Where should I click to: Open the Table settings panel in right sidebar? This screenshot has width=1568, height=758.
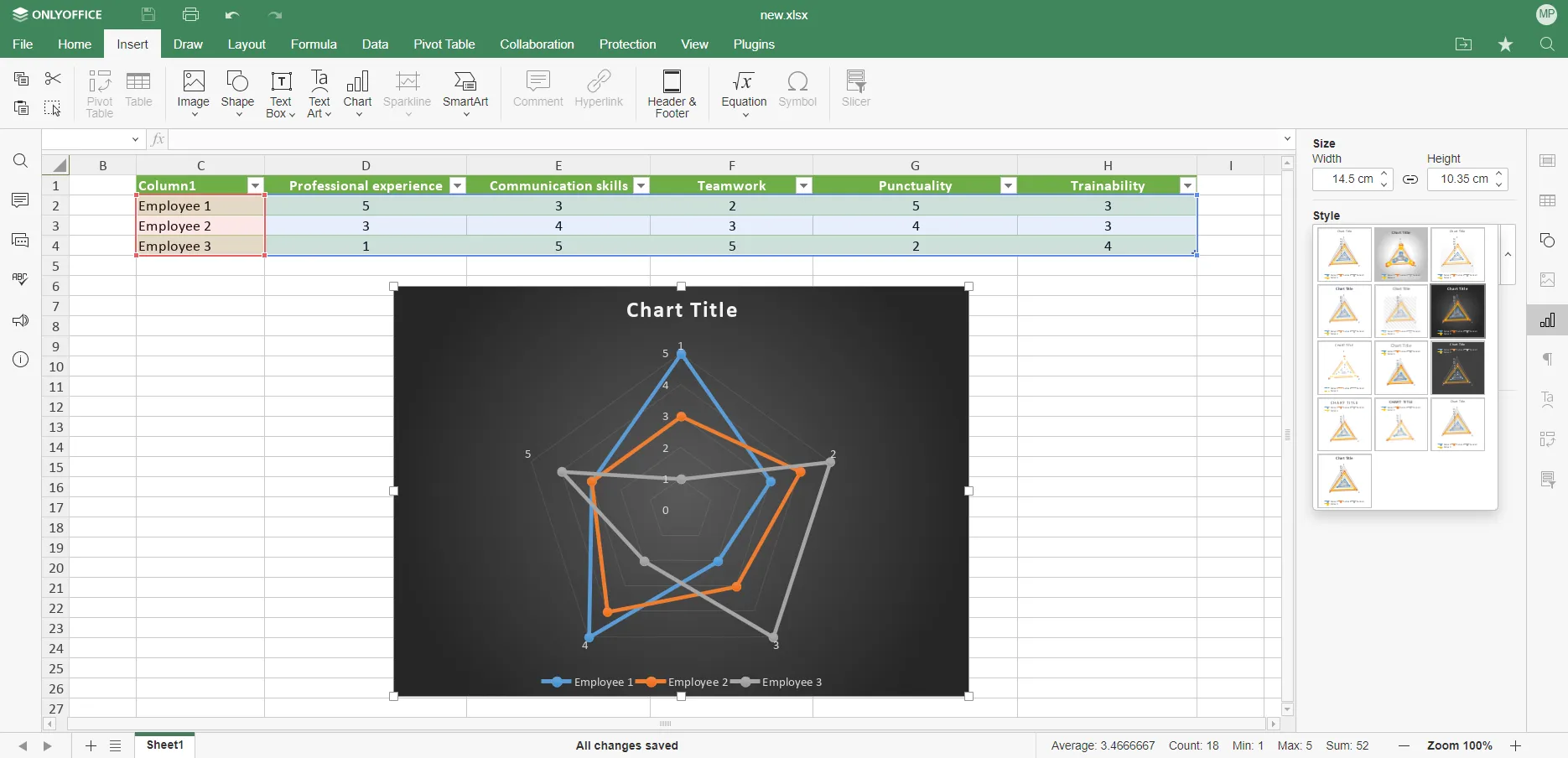click(x=1547, y=201)
